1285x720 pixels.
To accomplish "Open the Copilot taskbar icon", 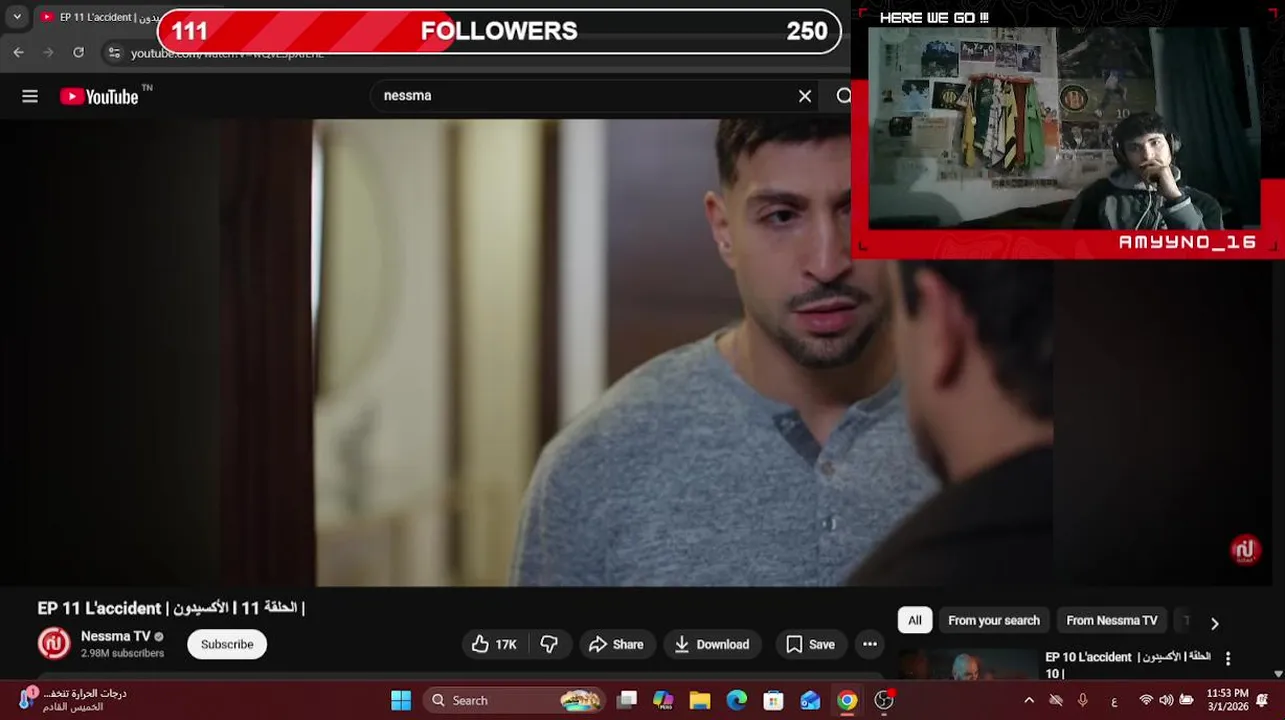I will pos(663,700).
